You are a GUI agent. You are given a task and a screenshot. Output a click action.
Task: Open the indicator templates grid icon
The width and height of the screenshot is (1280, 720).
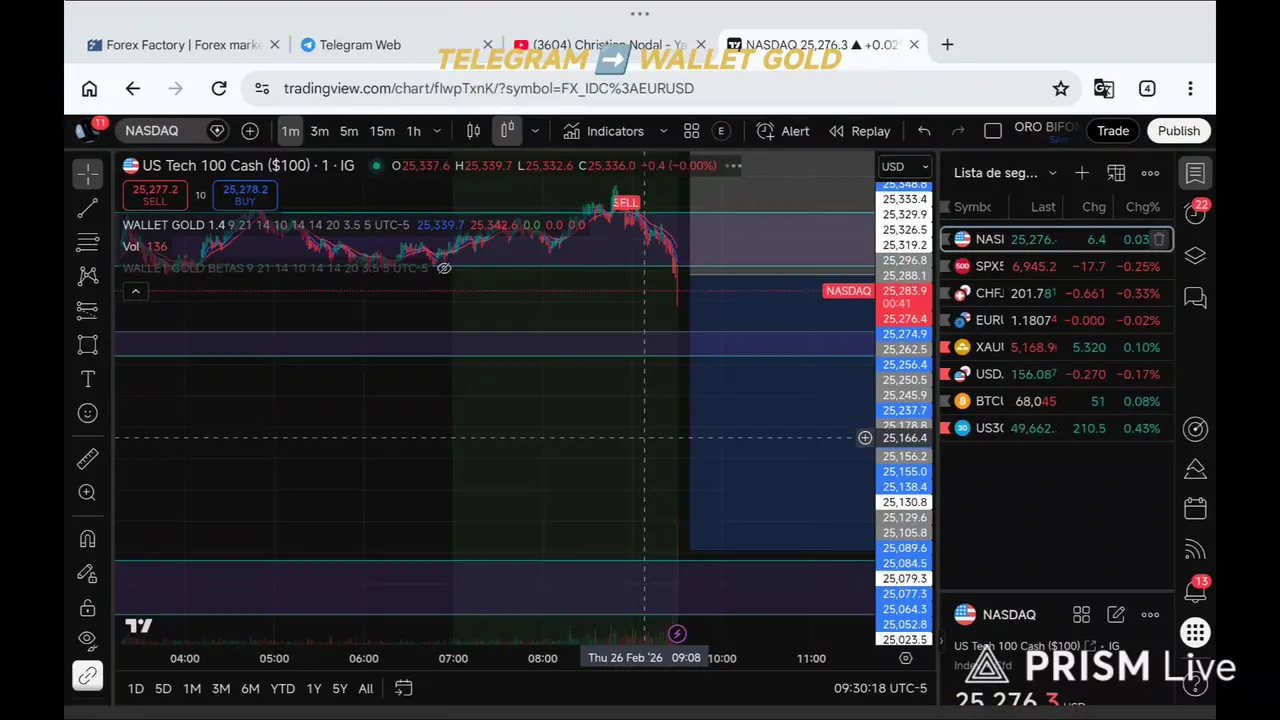(691, 131)
